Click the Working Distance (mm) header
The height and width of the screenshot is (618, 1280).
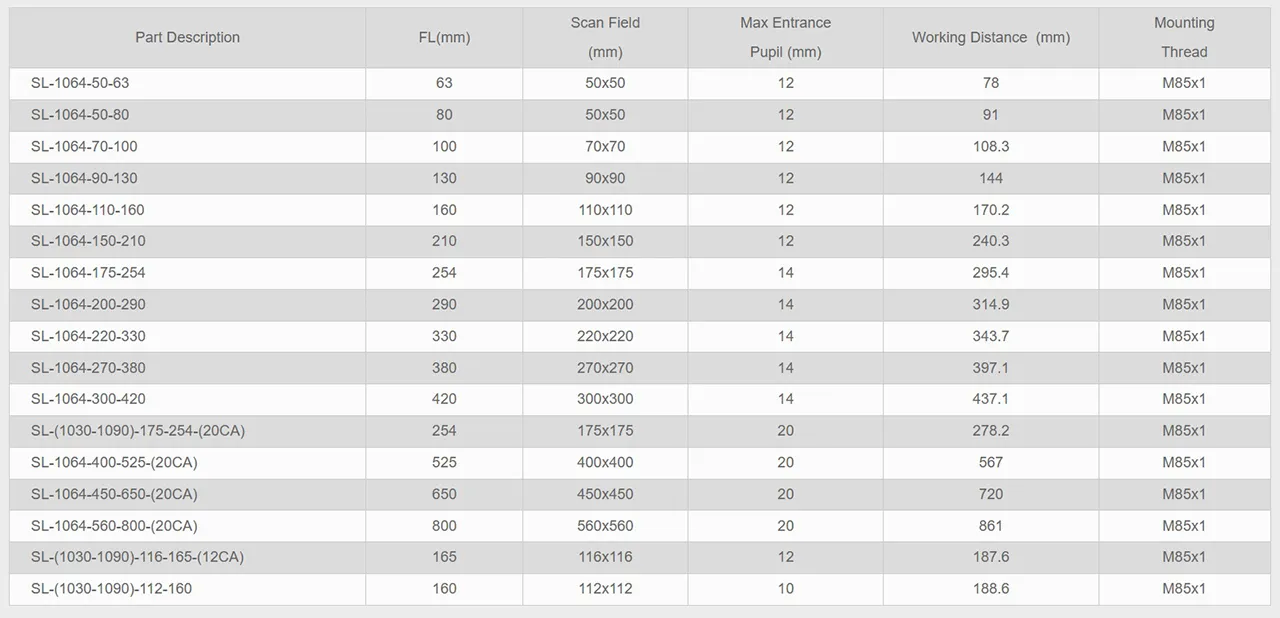tap(990, 37)
